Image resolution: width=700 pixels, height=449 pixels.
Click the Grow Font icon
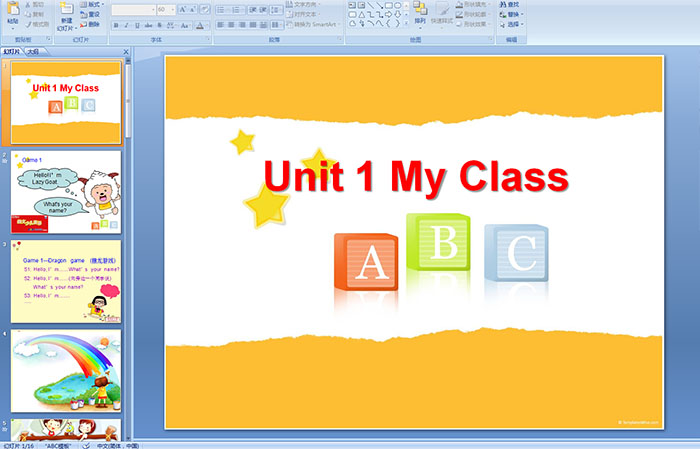pos(183,9)
